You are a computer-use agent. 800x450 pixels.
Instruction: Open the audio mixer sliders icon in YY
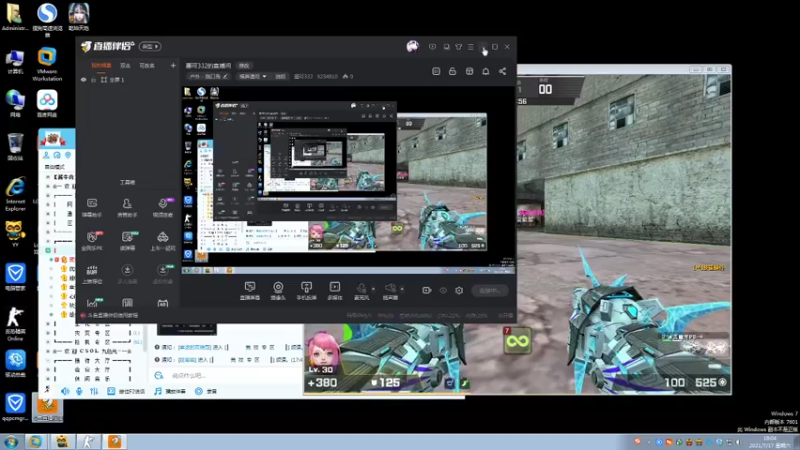point(94,391)
